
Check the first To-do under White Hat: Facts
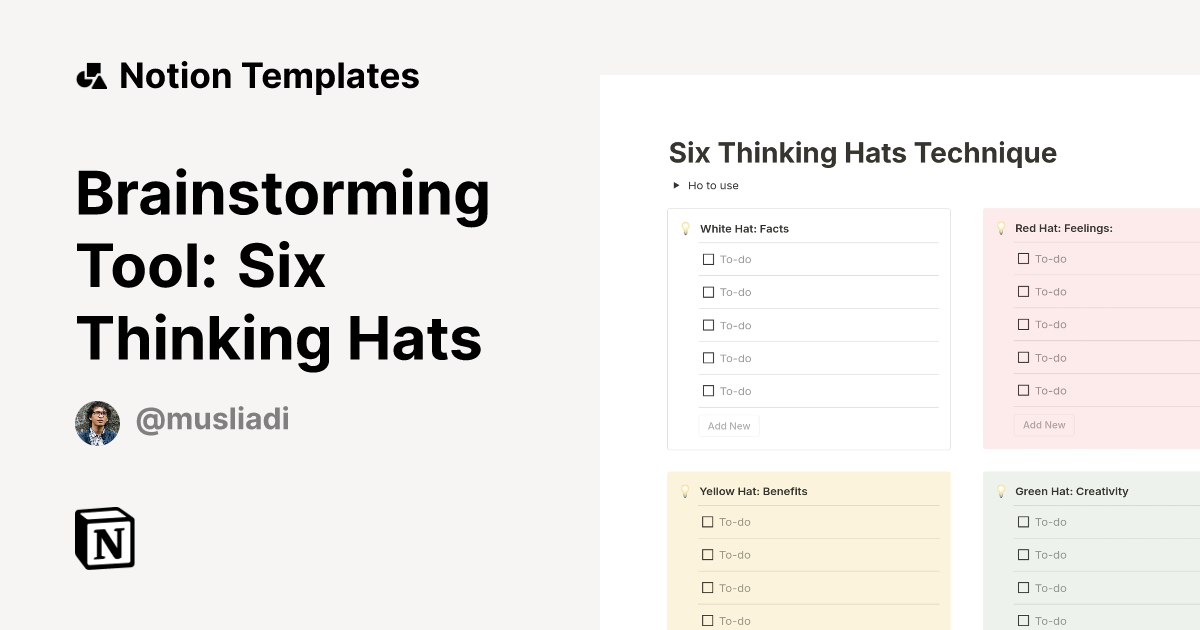(709, 259)
